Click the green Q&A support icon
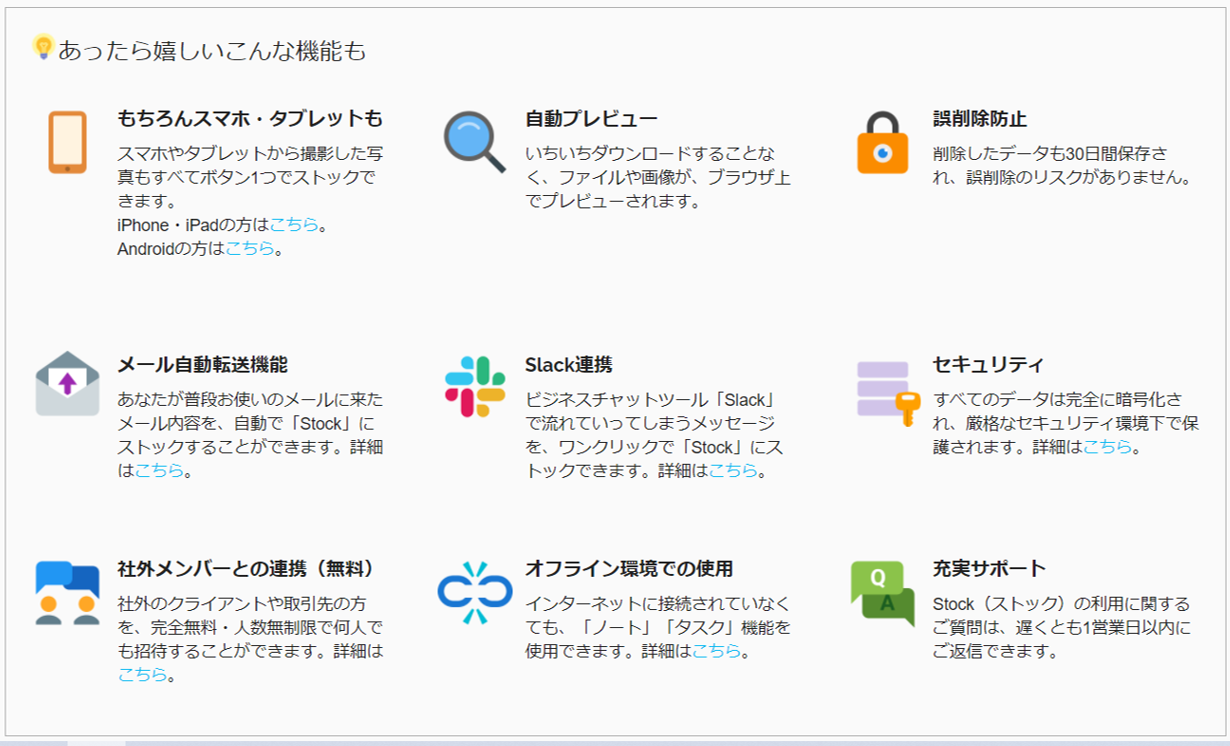Screen dimensions: 1230x746 [x=882, y=592]
